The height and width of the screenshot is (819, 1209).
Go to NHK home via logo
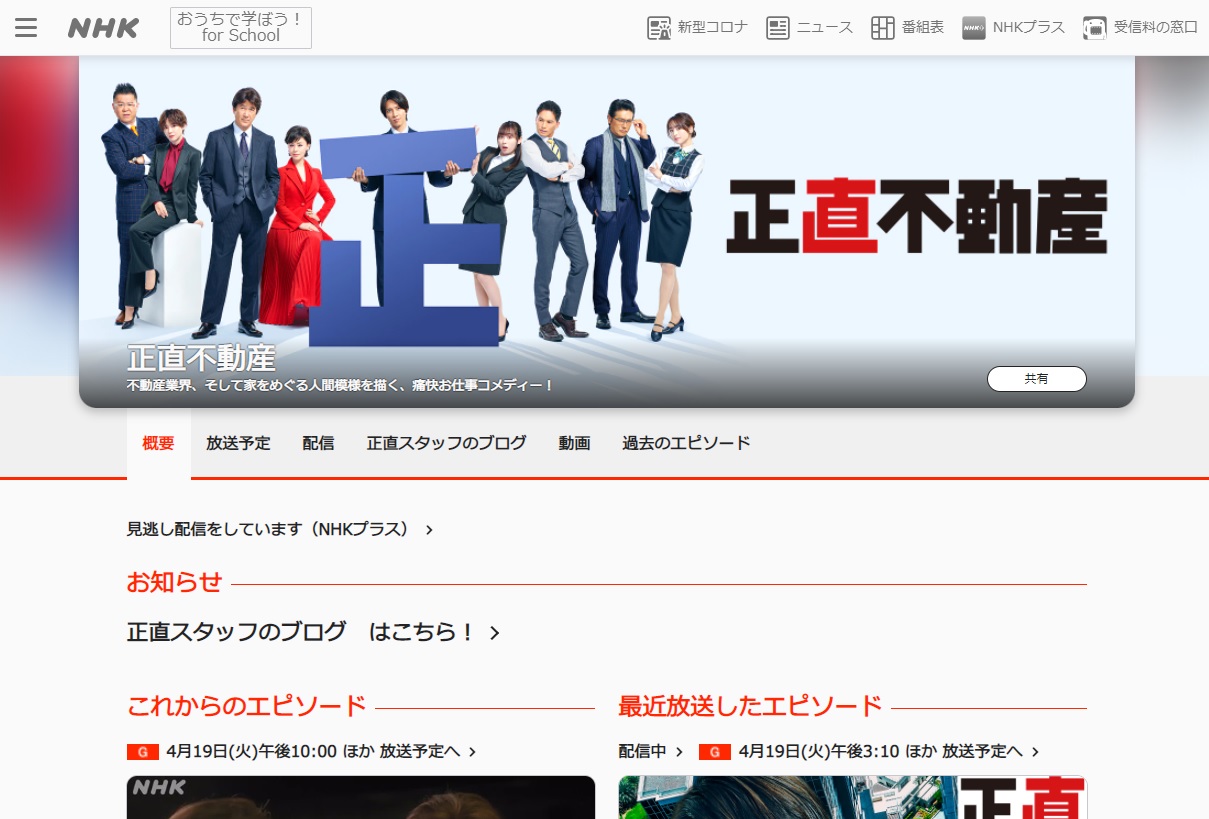tap(103, 28)
